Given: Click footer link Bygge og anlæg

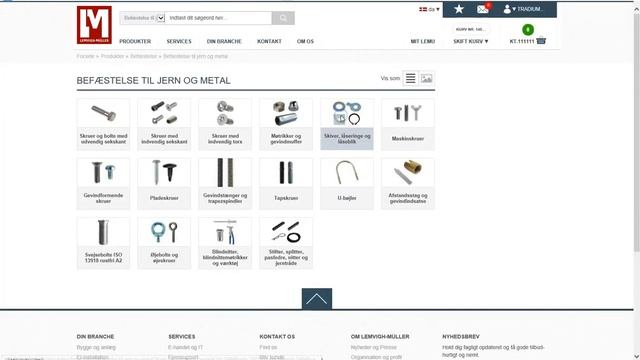Looking at the screenshot, I should click(x=96, y=347).
